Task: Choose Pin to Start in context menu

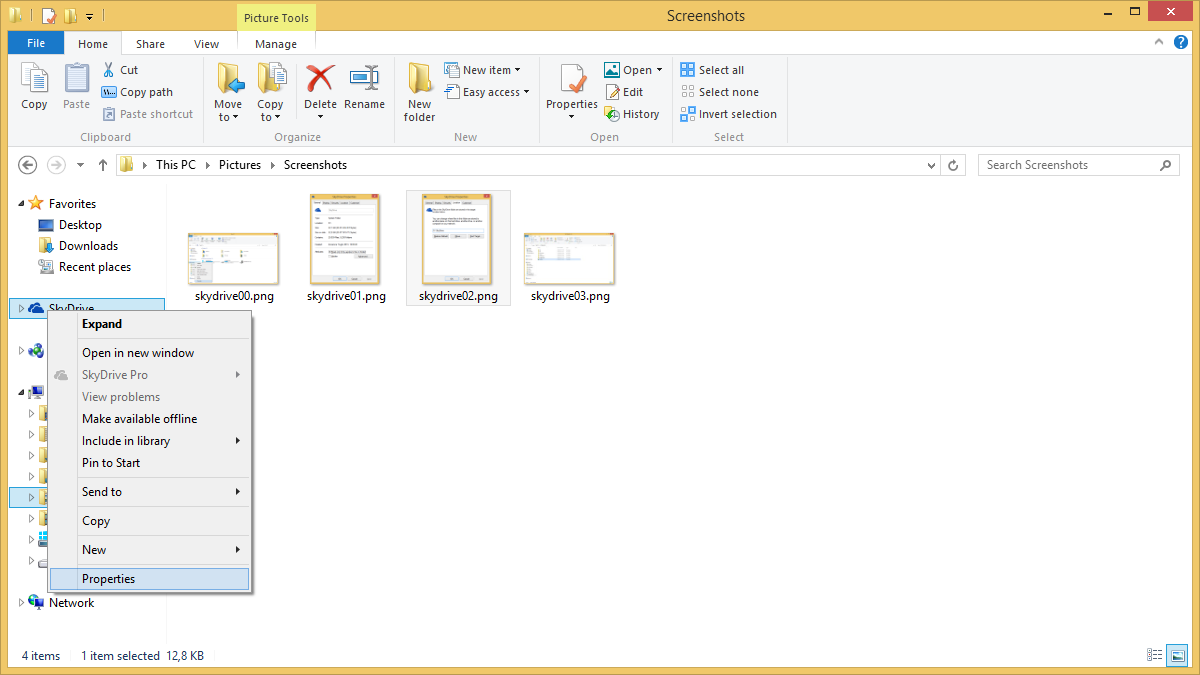Action: coord(149,463)
